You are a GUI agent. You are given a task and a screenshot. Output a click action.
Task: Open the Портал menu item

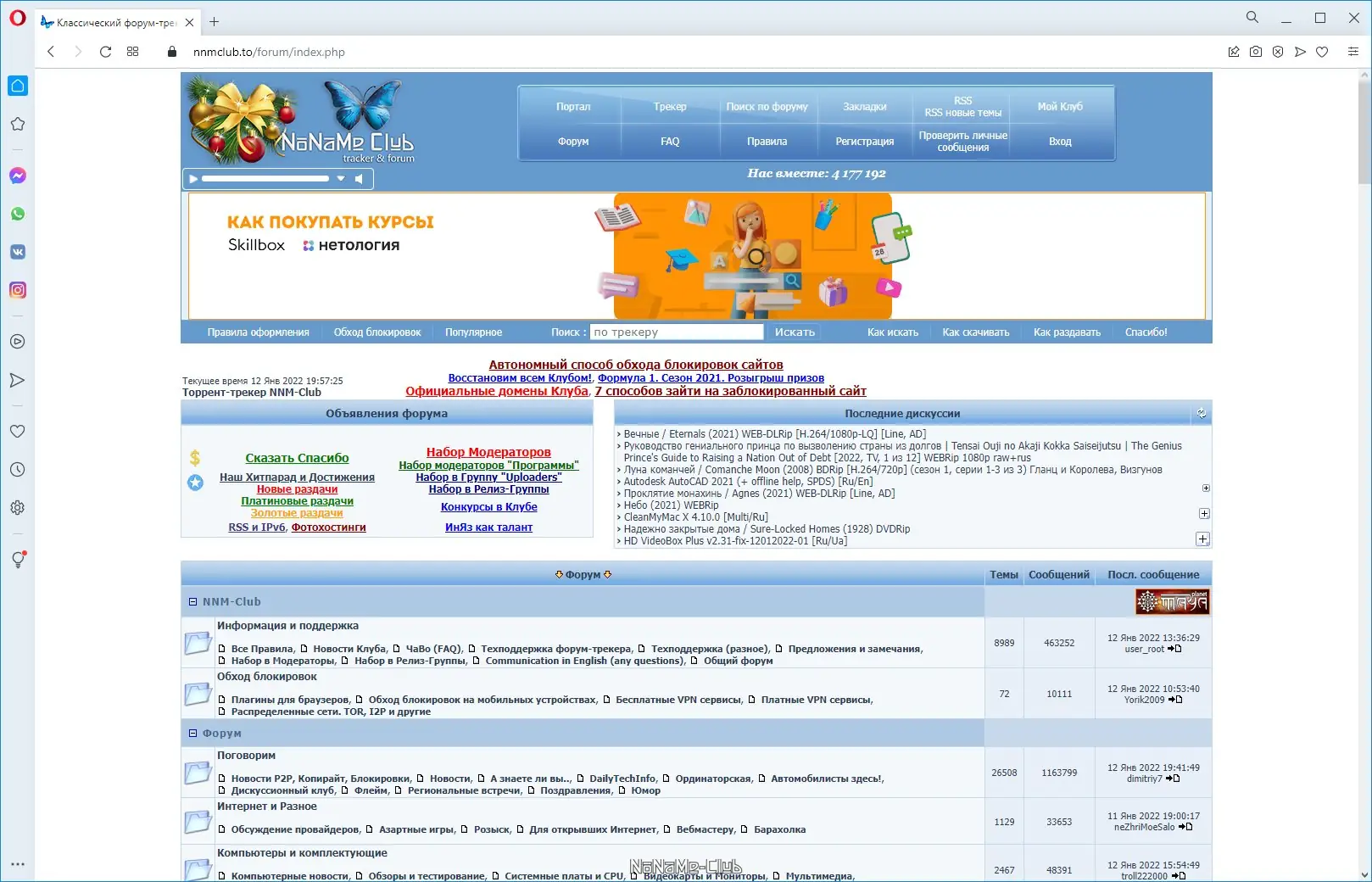point(573,107)
